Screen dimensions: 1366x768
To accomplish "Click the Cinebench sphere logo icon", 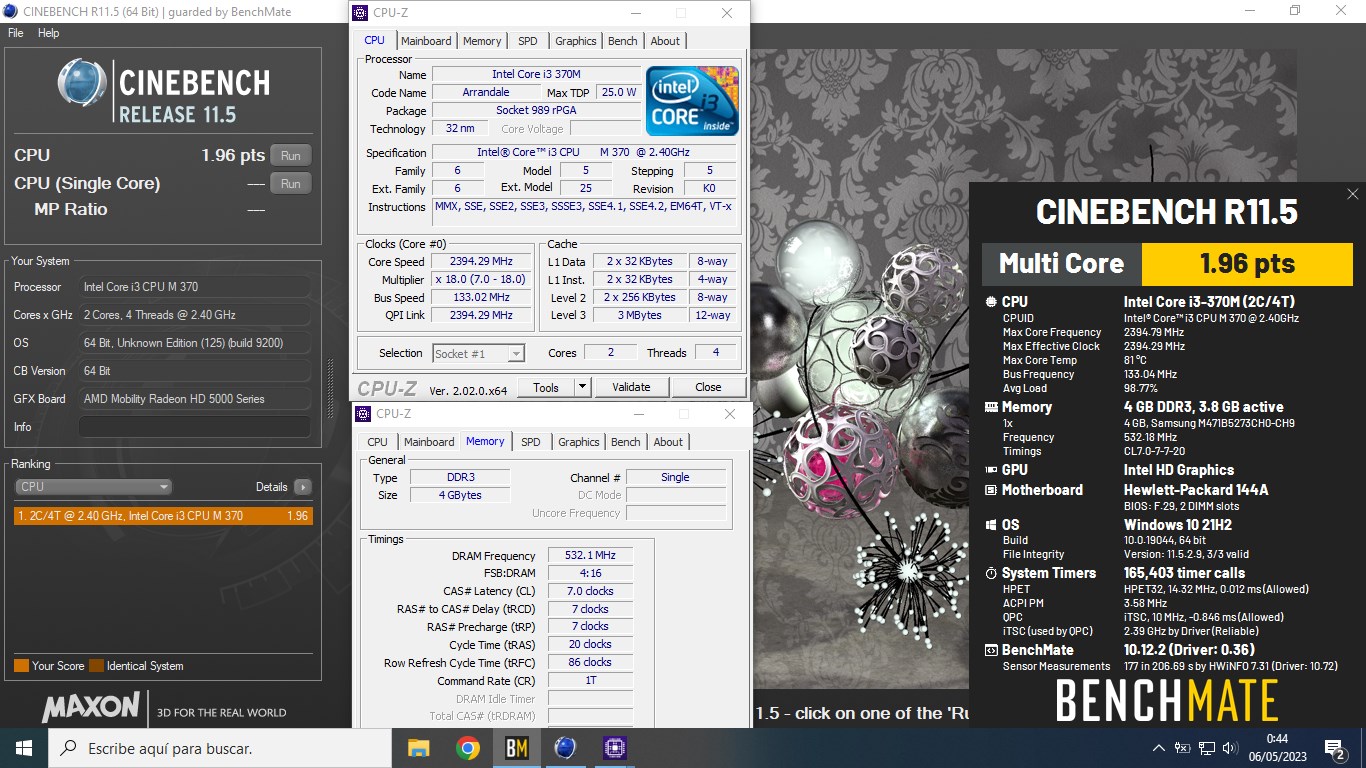I will point(81,84).
